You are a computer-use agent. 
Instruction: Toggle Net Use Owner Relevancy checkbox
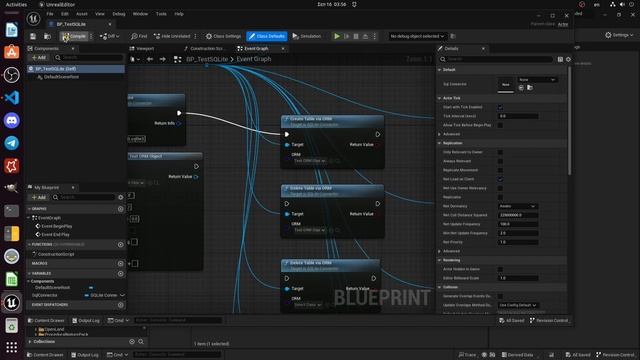tap(500, 188)
